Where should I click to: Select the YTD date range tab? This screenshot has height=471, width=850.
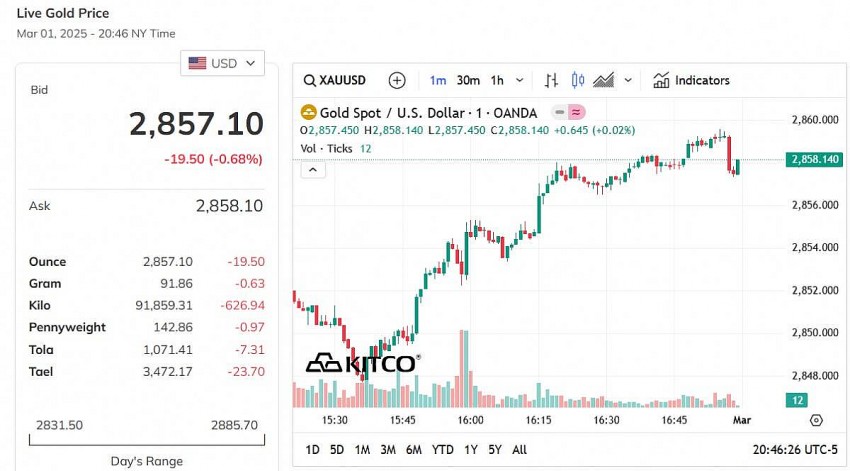point(442,450)
